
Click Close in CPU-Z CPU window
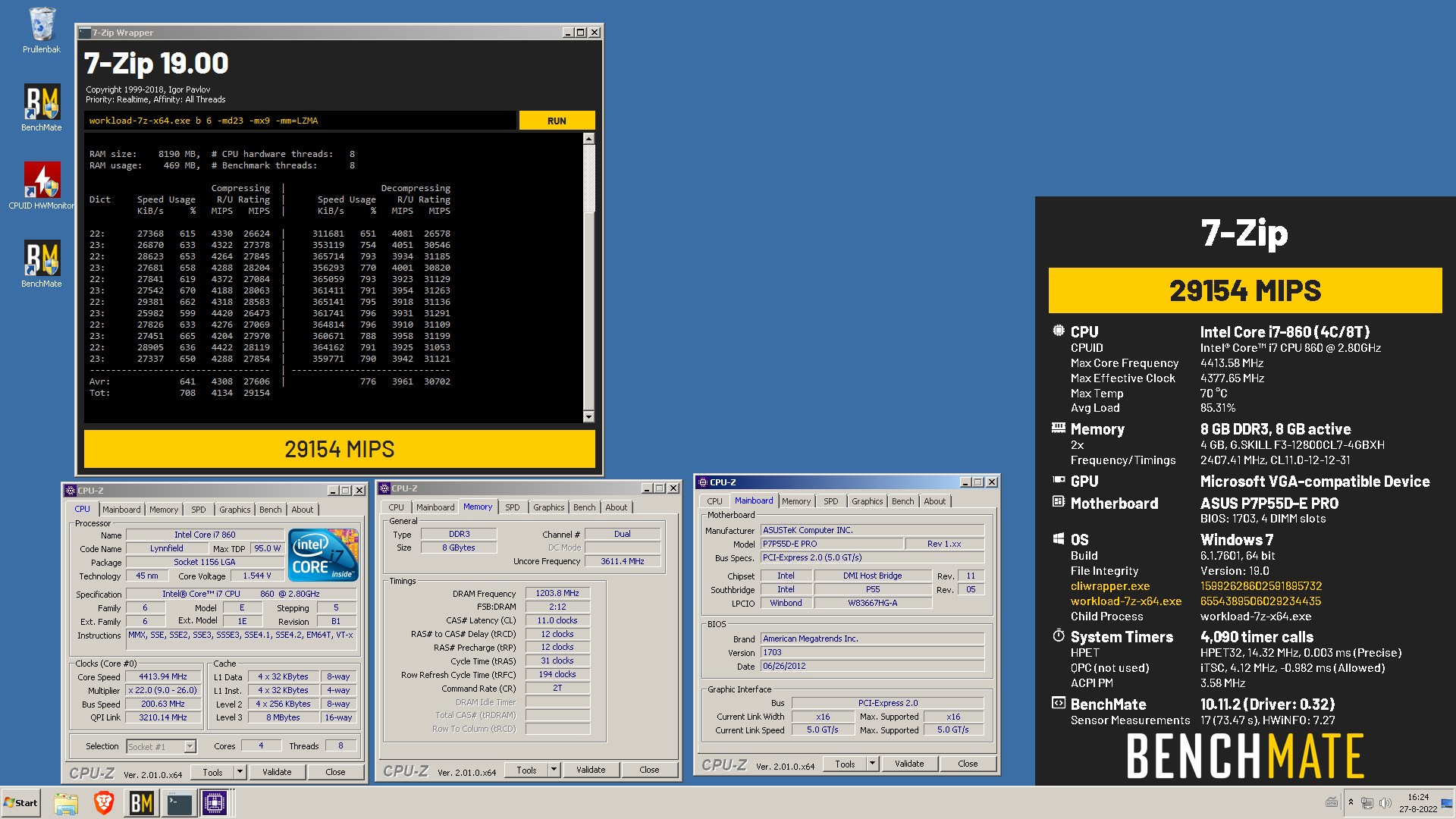335,772
